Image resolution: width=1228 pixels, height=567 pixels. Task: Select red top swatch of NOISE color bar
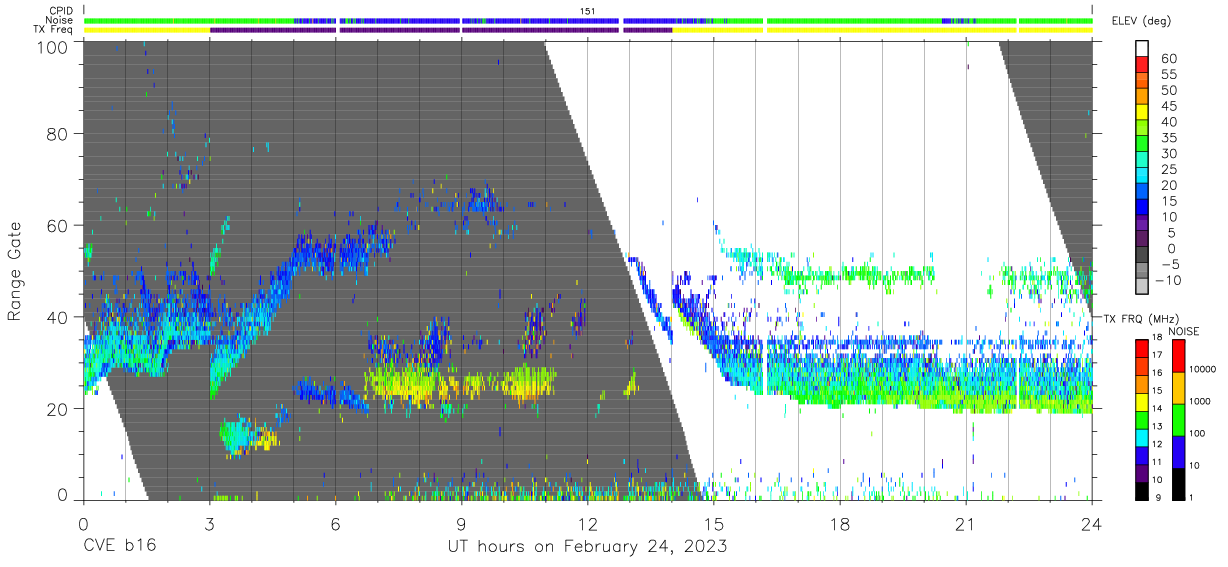pyautogui.click(x=1177, y=355)
